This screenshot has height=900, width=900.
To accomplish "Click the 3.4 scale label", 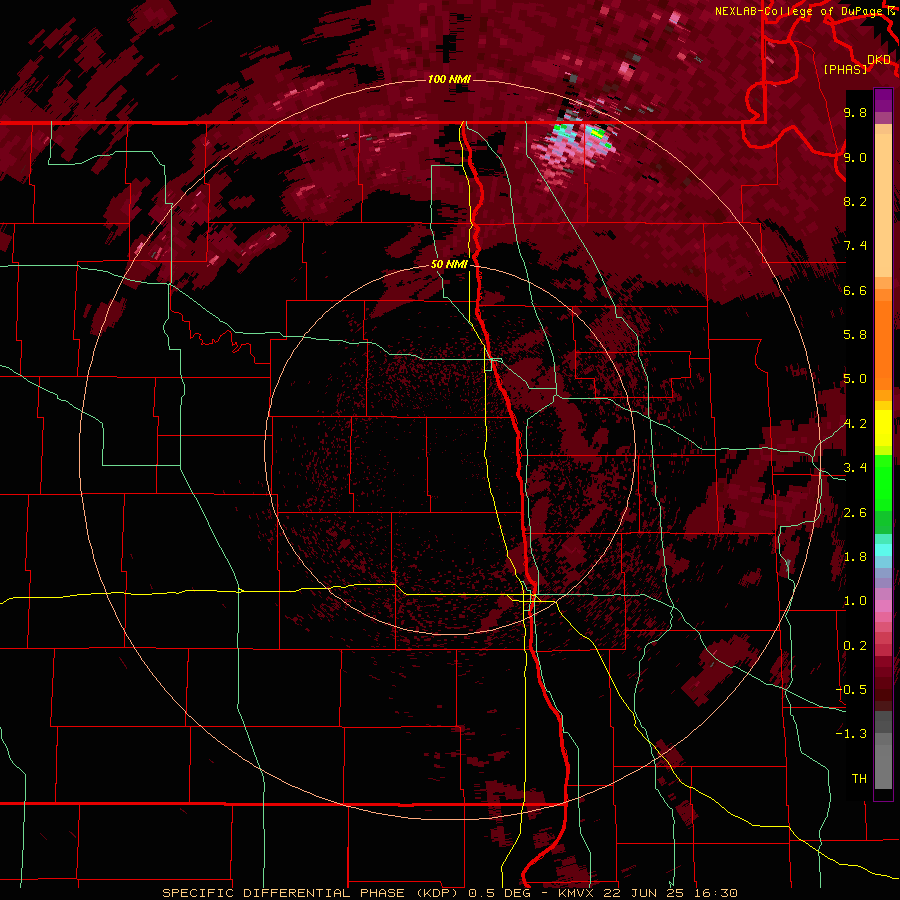I will coord(855,468).
